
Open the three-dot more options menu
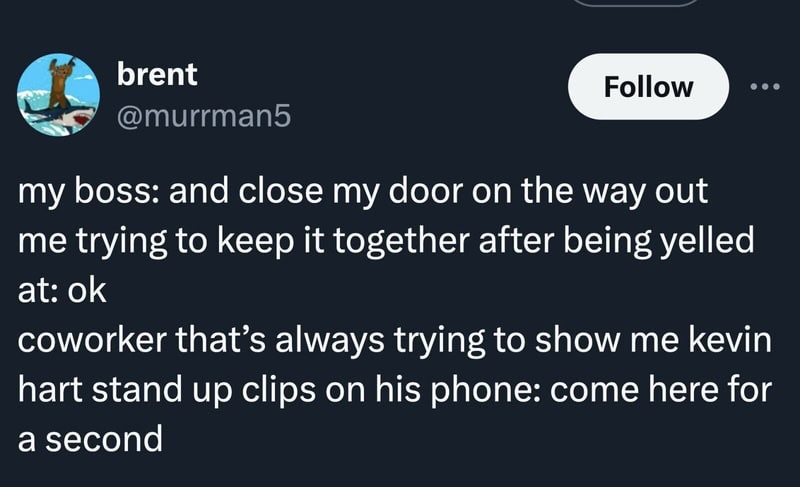click(x=764, y=87)
